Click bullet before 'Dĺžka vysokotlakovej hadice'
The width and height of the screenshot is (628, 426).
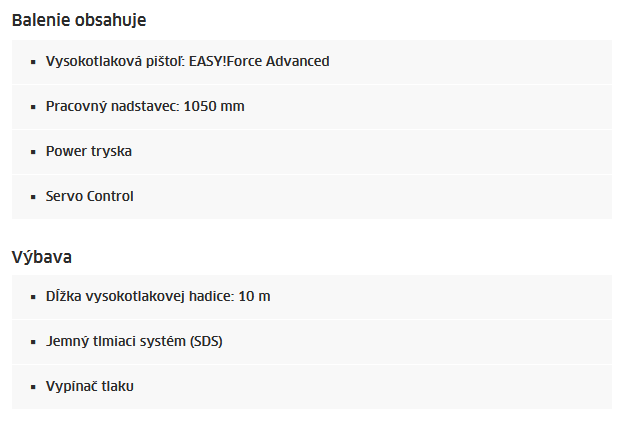coord(33,297)
